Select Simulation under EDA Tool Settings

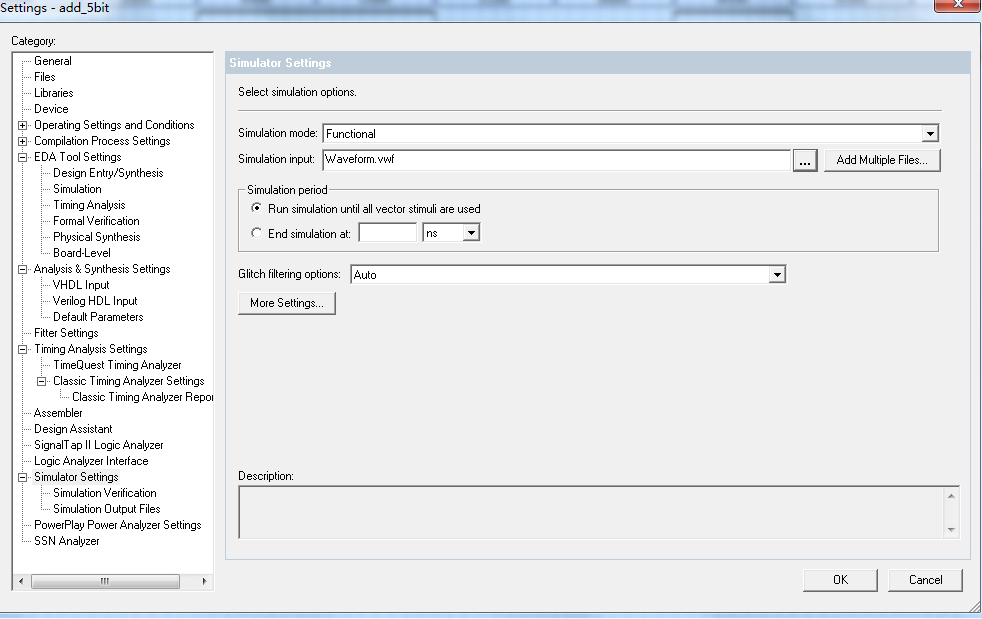(x=77, y=189)
